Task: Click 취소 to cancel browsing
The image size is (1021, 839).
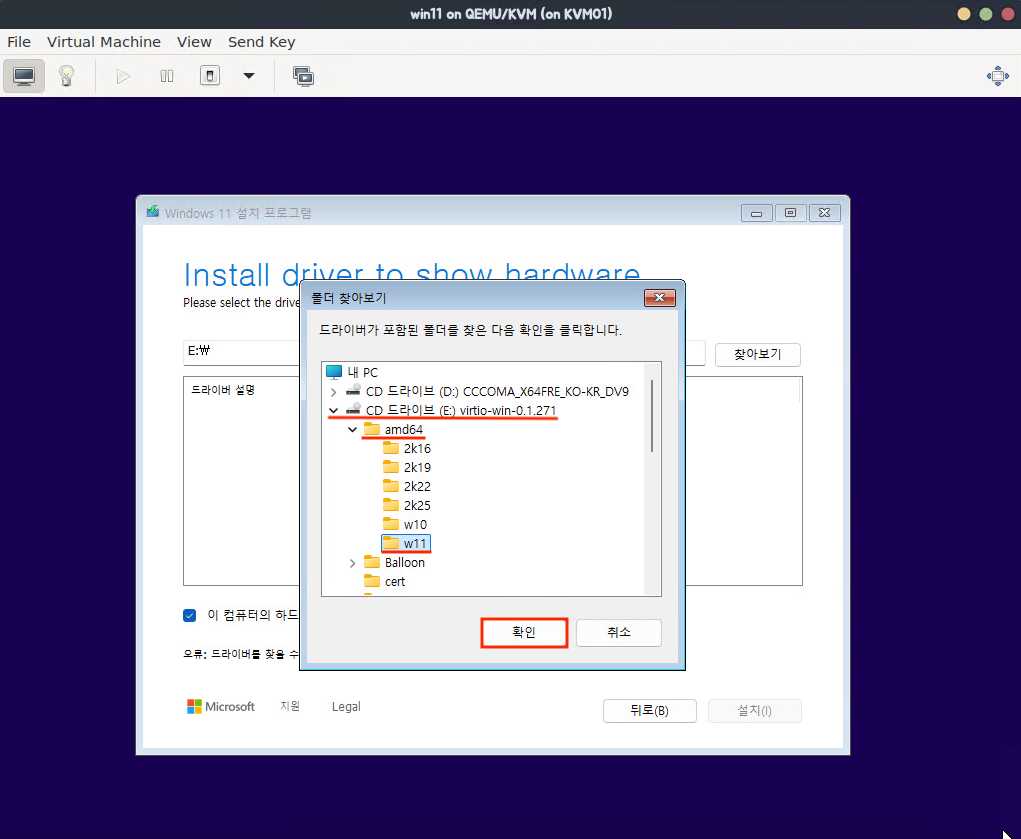Action: pyautogui.click(x=619, y=633)
